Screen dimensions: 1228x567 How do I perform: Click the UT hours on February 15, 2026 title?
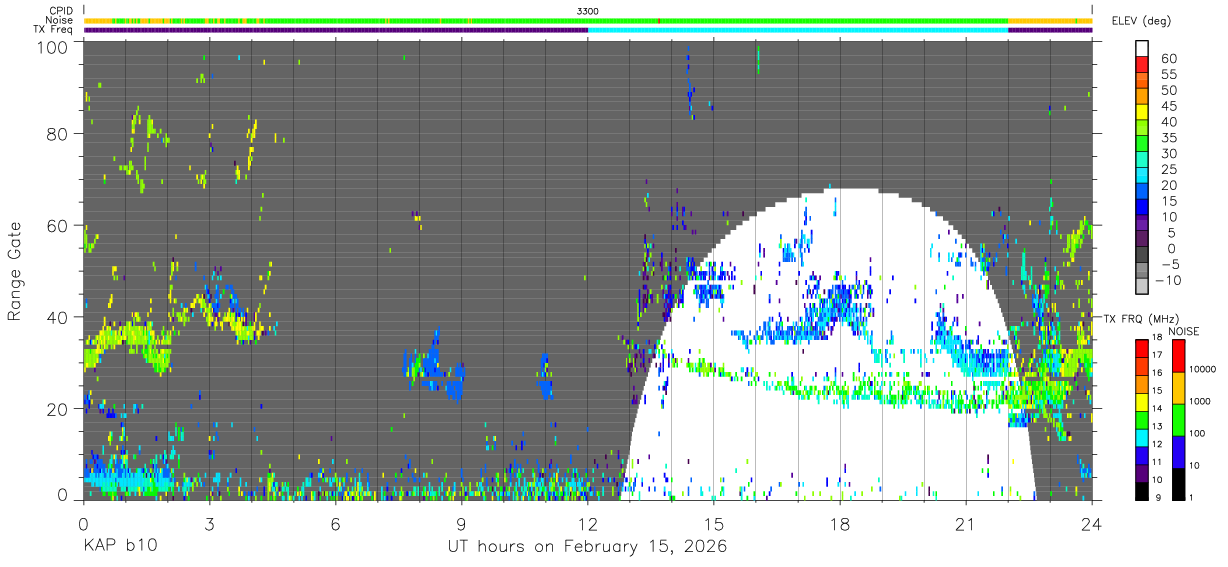click(587, 547)
